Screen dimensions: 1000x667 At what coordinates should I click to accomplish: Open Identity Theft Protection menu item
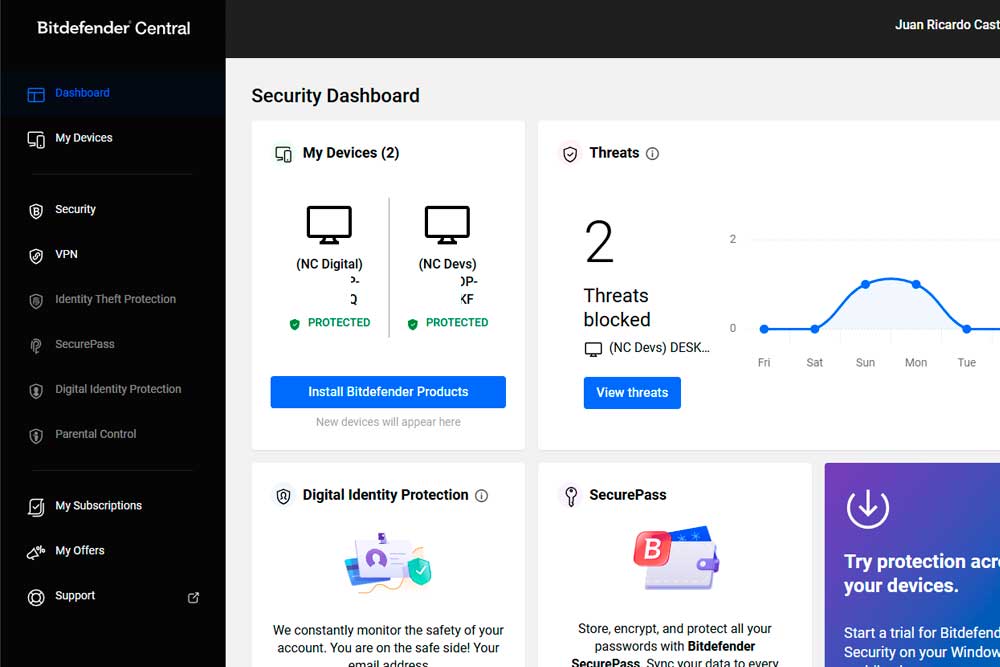113,299
